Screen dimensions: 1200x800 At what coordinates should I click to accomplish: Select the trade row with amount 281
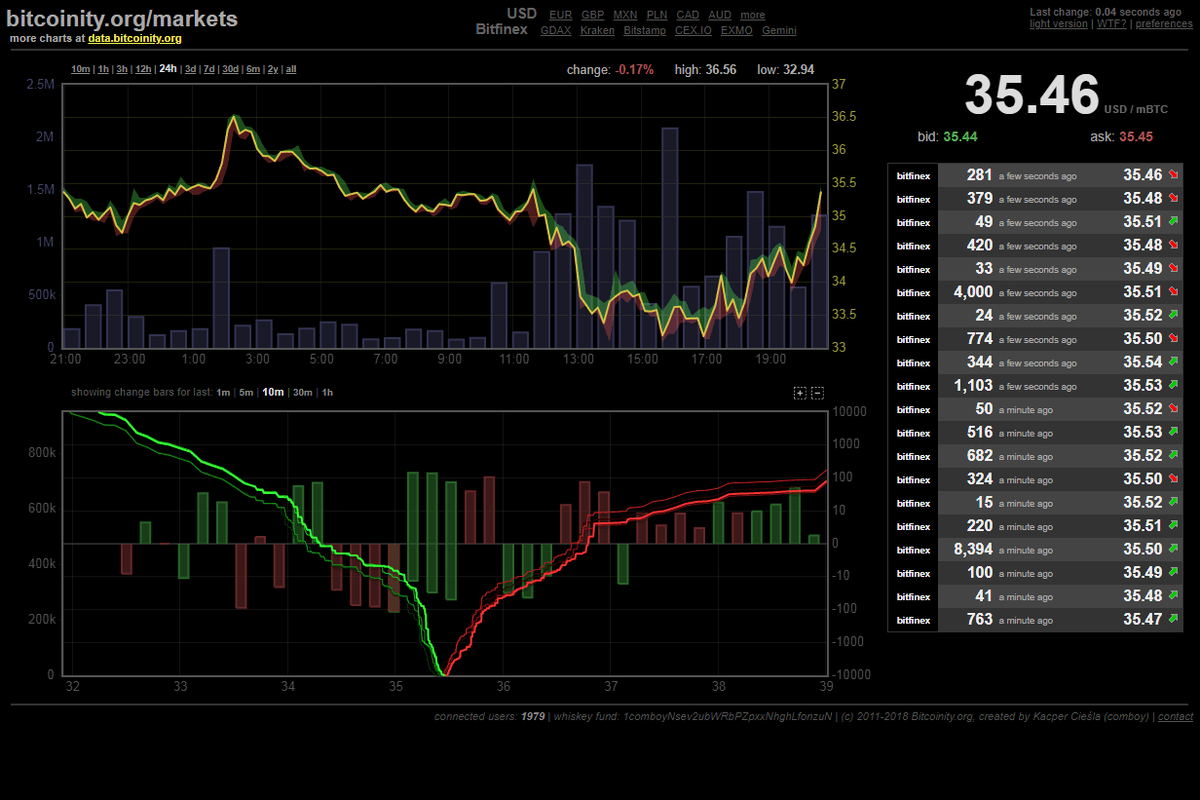coord(1035,175)
